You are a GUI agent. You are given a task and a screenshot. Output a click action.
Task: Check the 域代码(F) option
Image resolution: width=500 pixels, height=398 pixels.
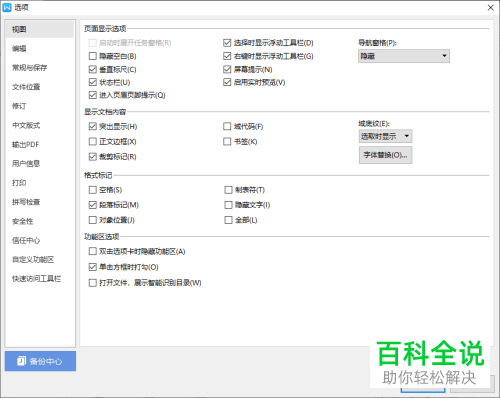point(227,126)
